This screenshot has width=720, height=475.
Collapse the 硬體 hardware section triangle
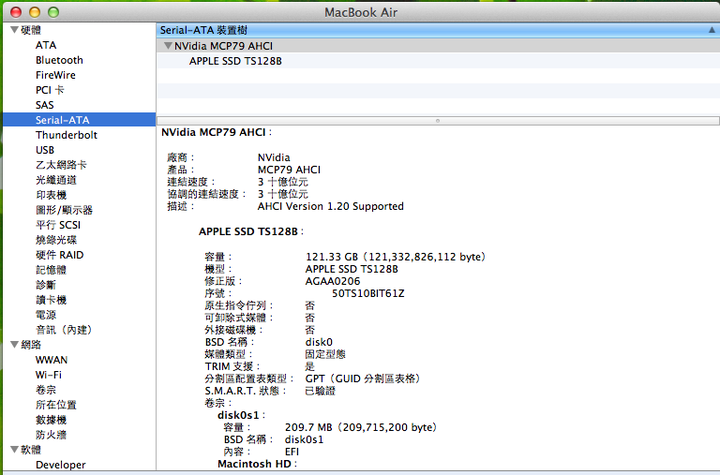(14, 30)
